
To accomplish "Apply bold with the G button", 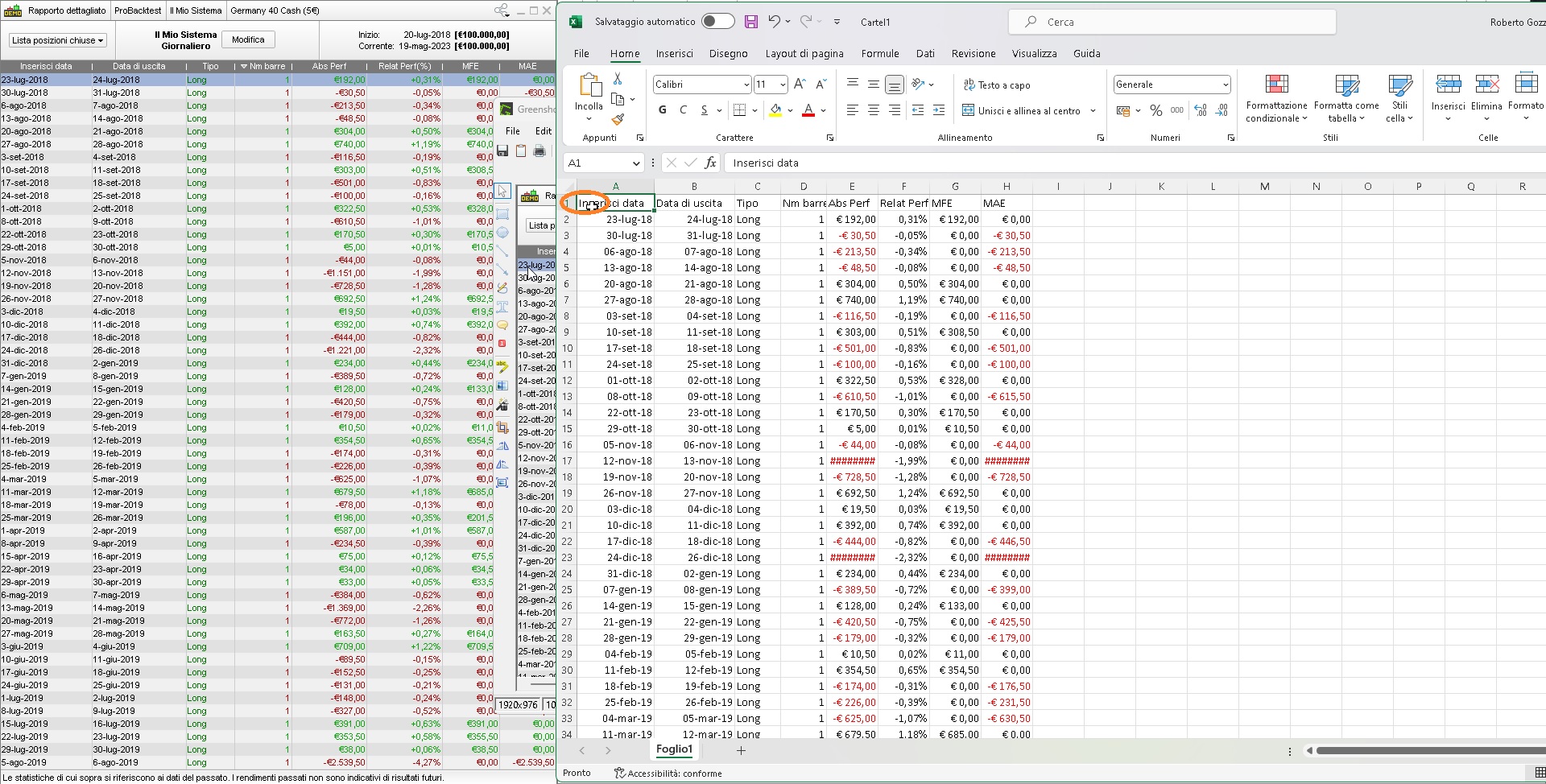I will (x=663, y=110).
